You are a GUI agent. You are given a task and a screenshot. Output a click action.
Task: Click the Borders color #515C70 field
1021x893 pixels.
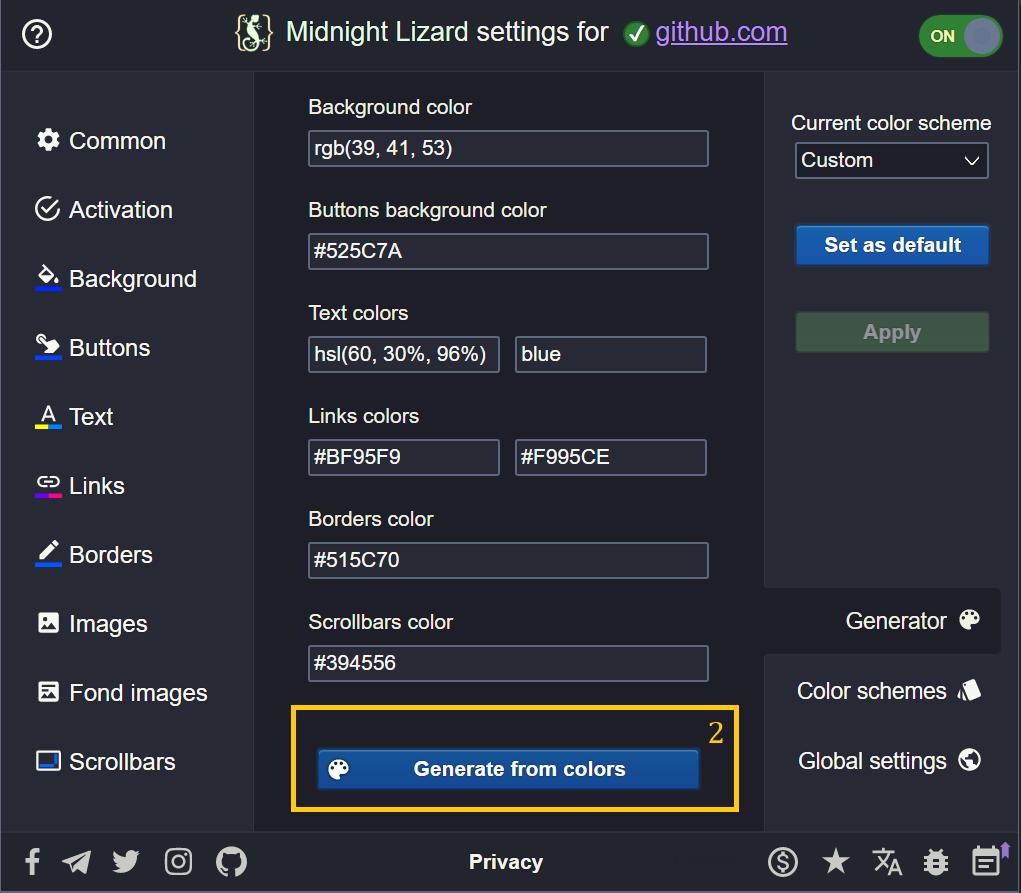[x=508, y=560]
